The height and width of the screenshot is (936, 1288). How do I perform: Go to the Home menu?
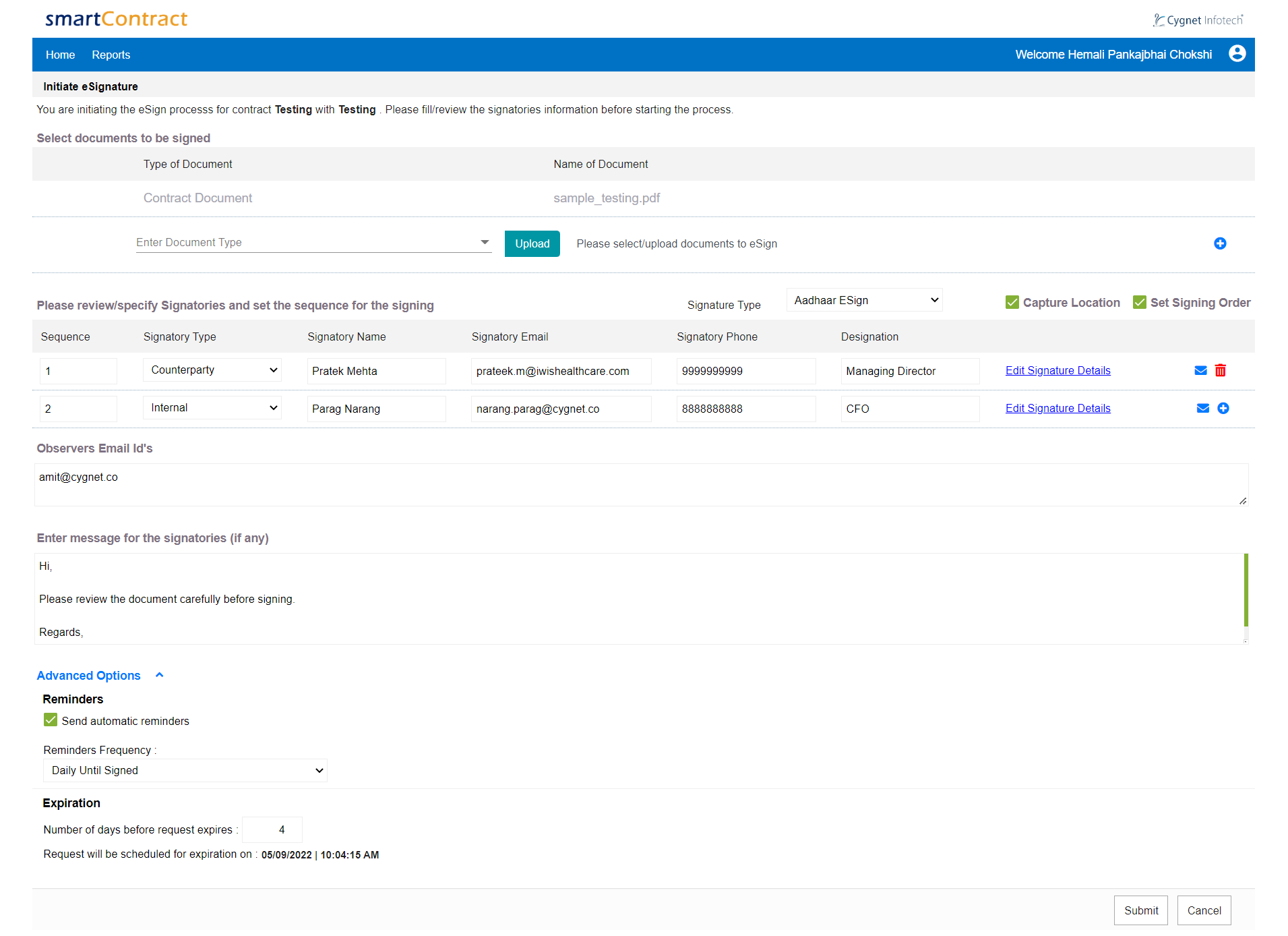coord(60,55)
